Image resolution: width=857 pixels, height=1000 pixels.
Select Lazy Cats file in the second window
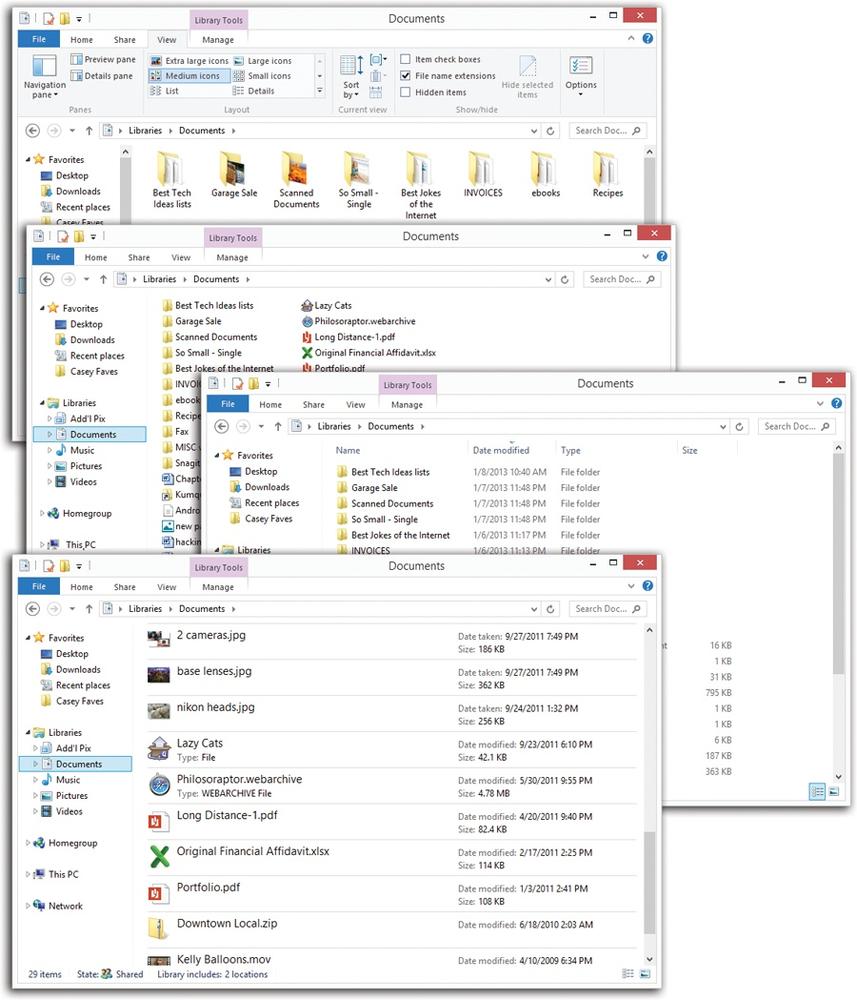pos(326,305)
